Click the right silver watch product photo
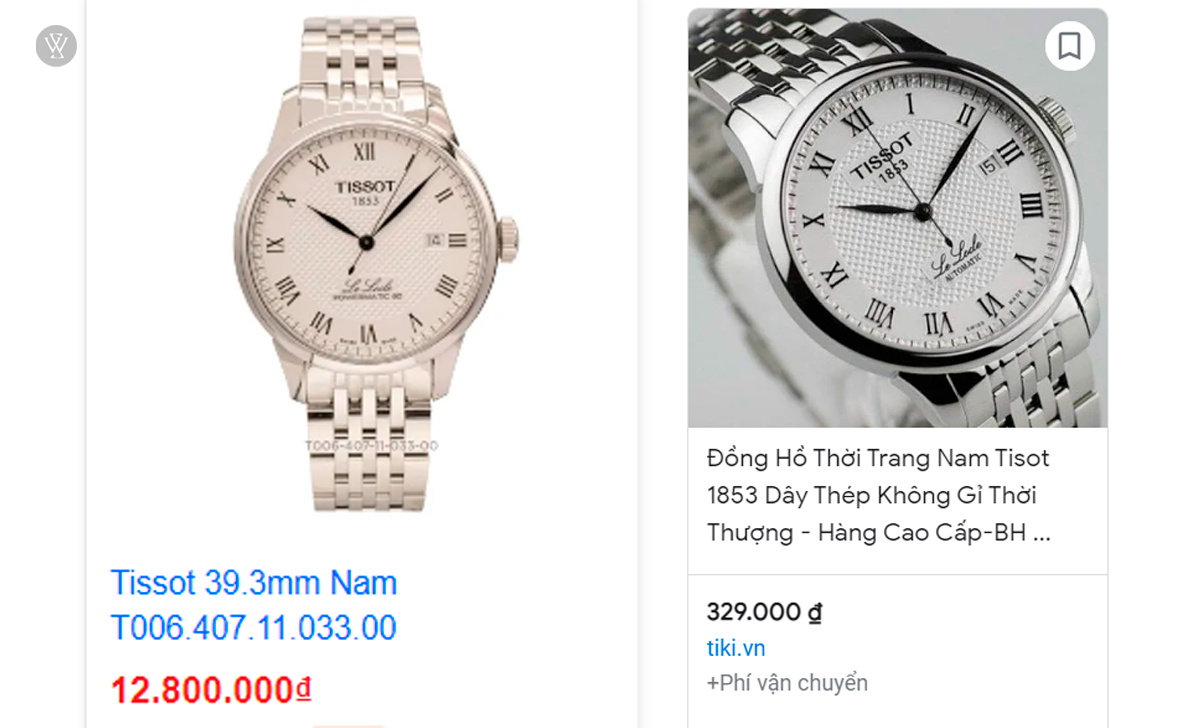 click(898, 218)
